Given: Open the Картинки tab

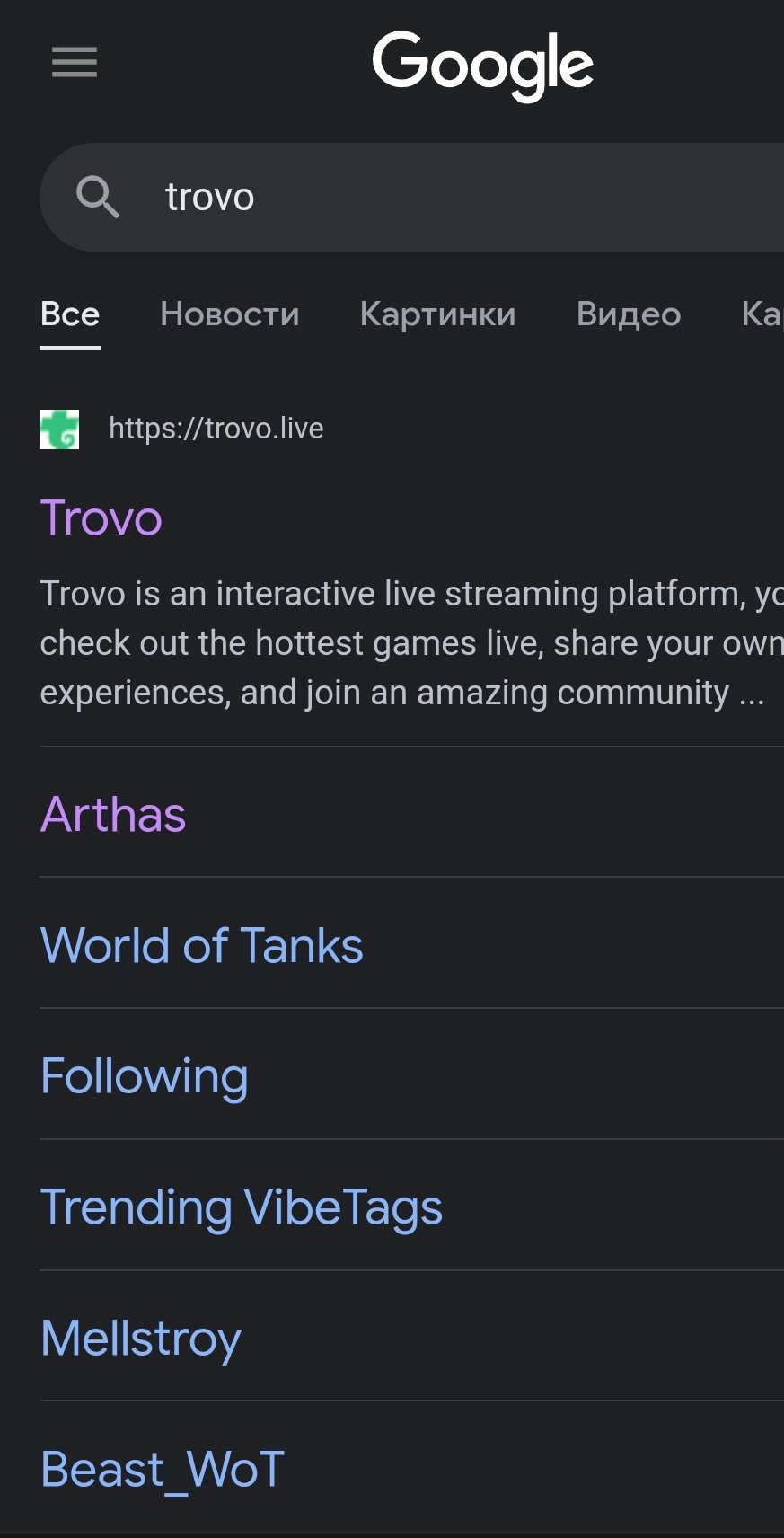Looking at the screenshot, I should pyautogui.click(x=437, y=314).
